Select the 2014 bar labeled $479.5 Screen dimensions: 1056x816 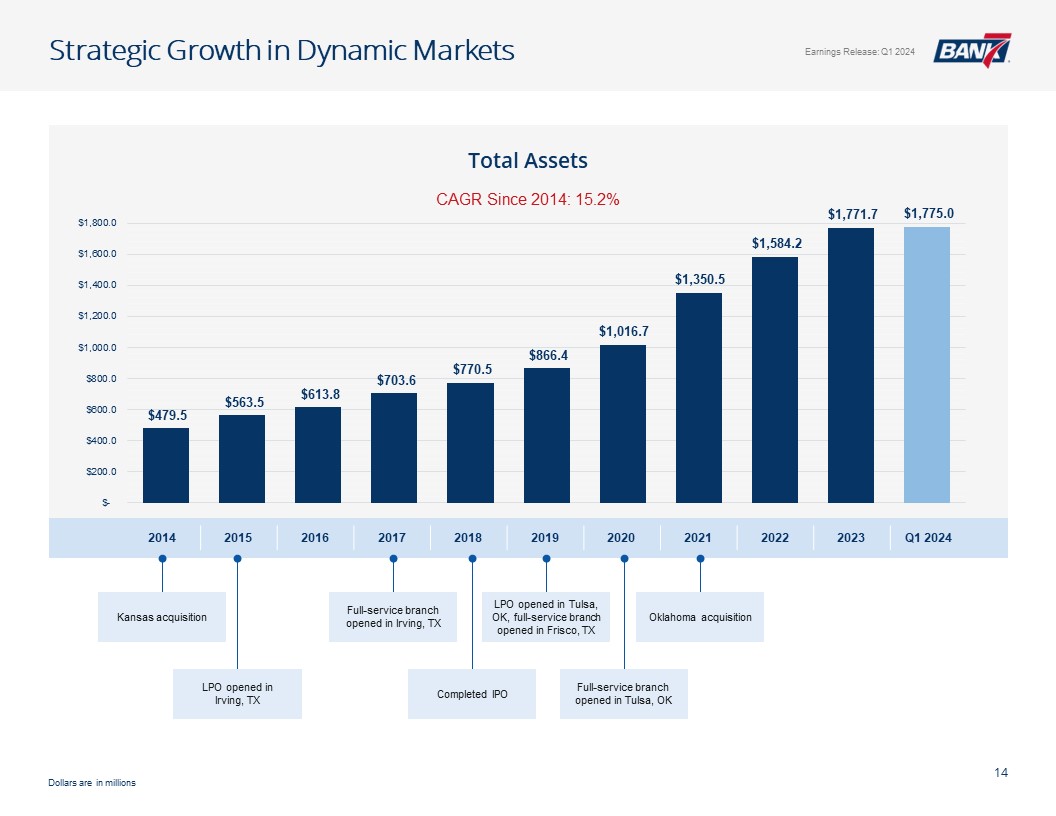pos(166,465)
